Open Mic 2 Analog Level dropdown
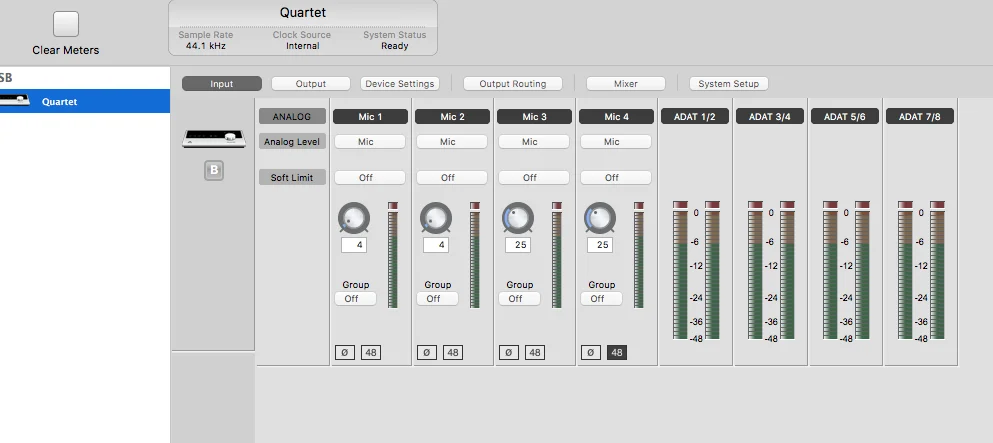Image resolution: width=993 pixels, height=443 pixels. [452, 142]
